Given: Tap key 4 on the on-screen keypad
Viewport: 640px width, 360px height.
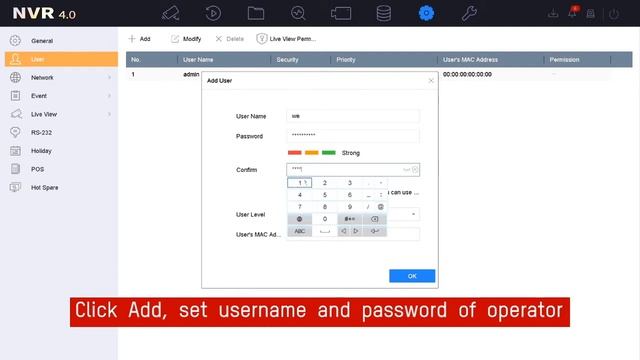Looking at the screenshot, I should (x=300, y=195).
